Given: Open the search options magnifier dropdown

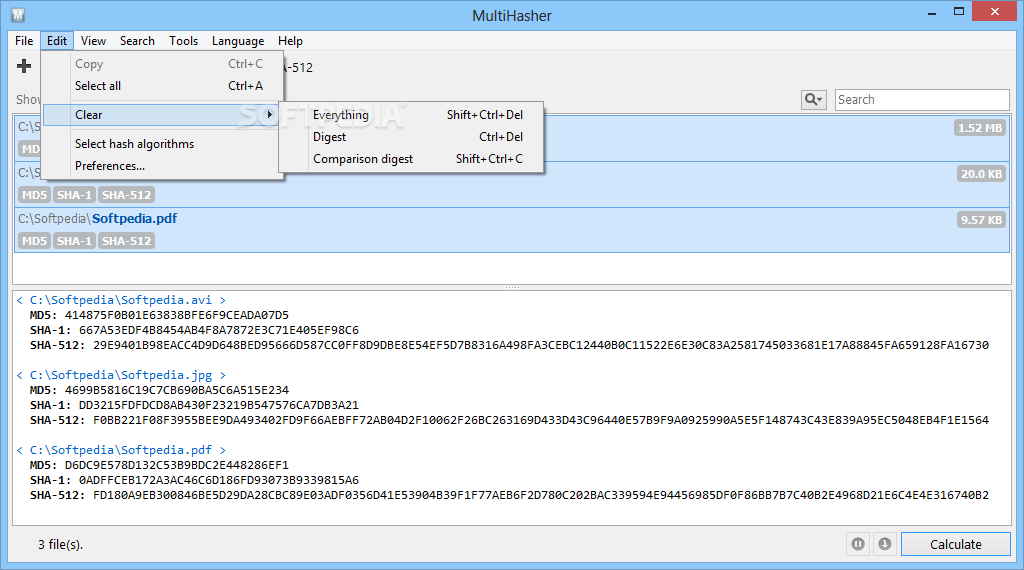Looking at the screenshot, I should [x=814, y=99].
